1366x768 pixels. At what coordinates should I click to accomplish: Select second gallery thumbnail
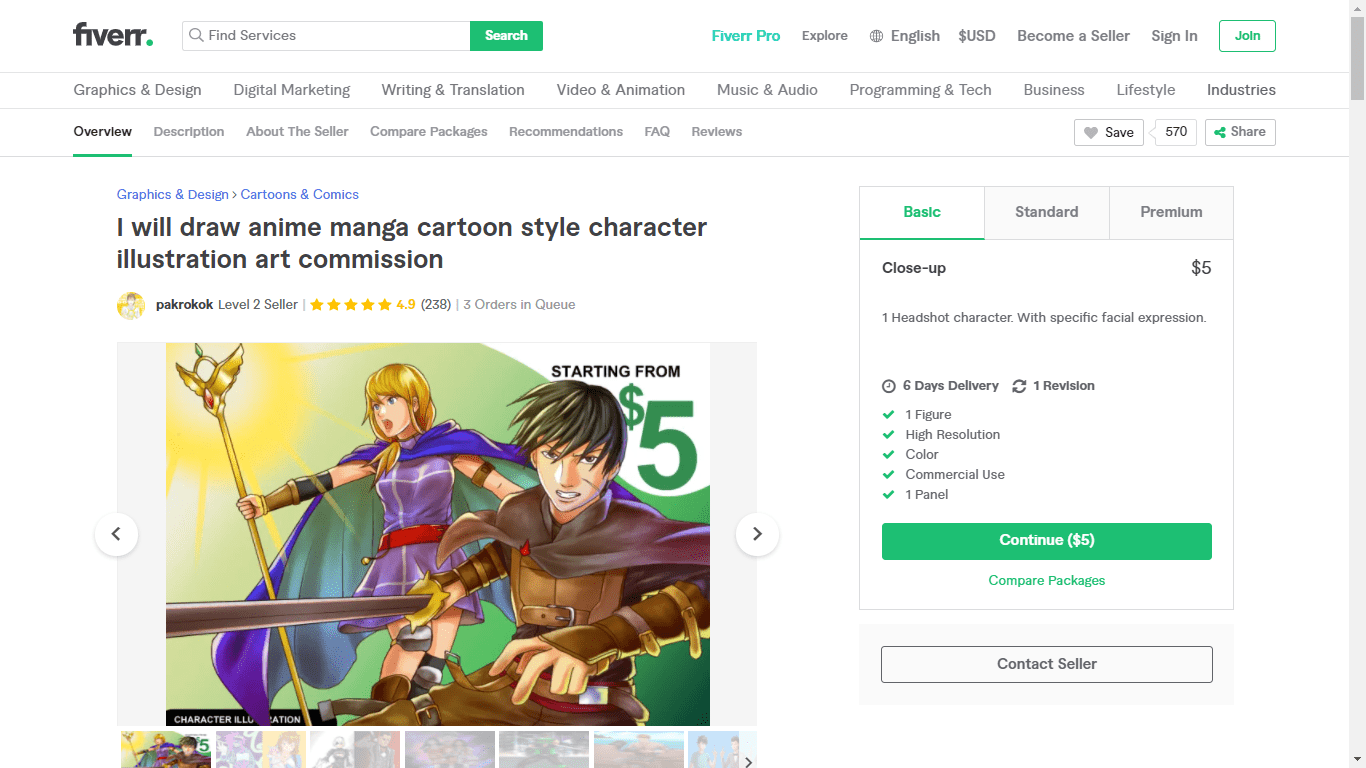261,750
